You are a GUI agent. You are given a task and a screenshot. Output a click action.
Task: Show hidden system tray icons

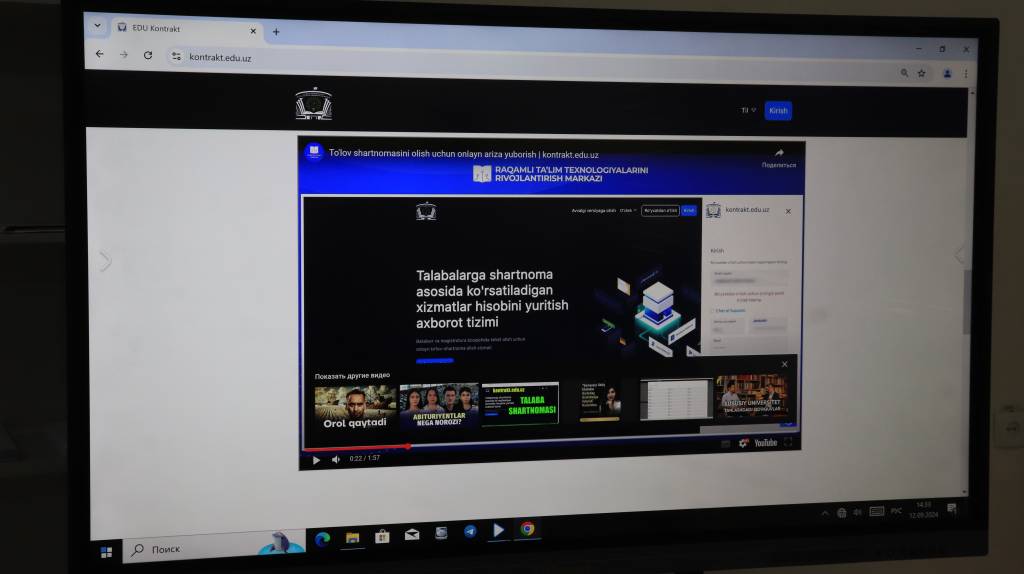point(824,512)
